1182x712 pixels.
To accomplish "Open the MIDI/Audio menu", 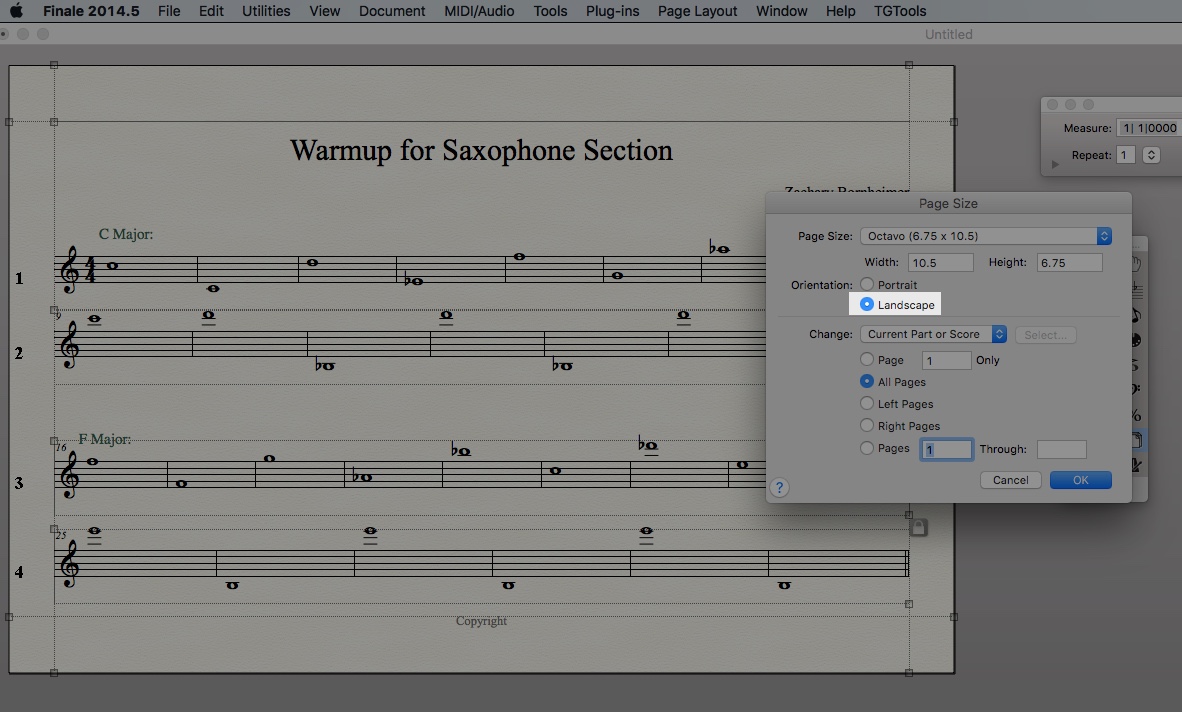I will click(478, 11).
